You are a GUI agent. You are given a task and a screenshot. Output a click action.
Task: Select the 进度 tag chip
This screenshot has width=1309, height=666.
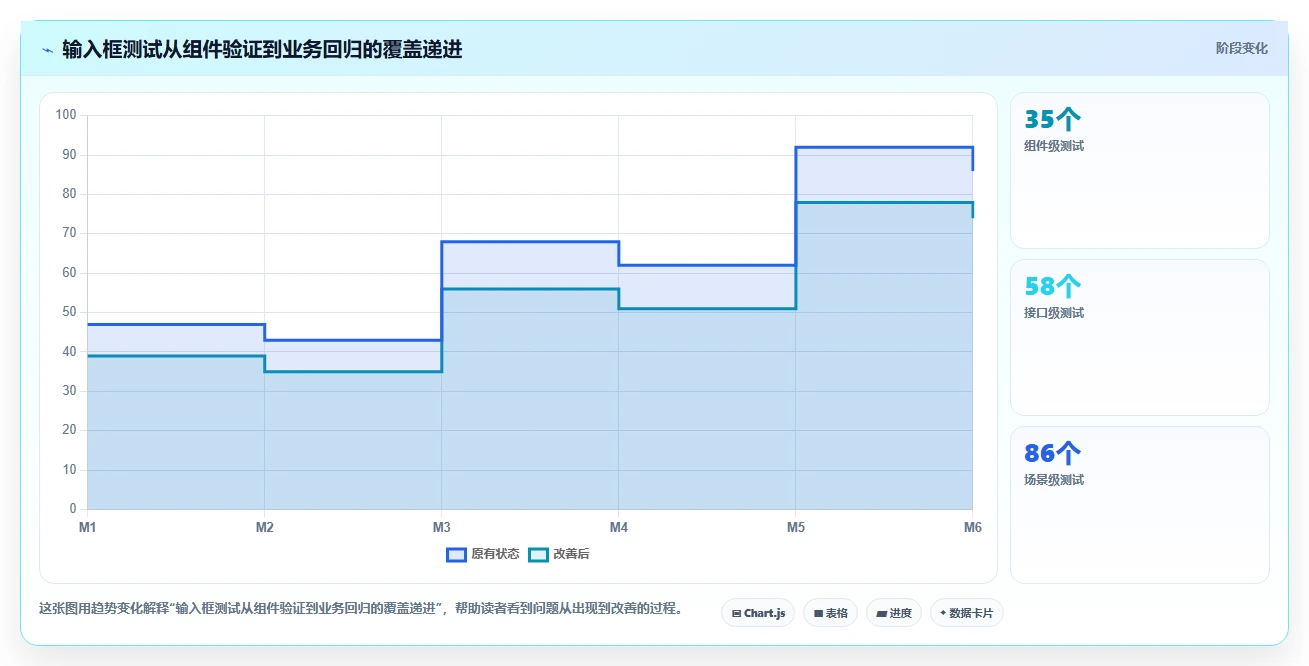pyautogui.click(x=894, y=613)
